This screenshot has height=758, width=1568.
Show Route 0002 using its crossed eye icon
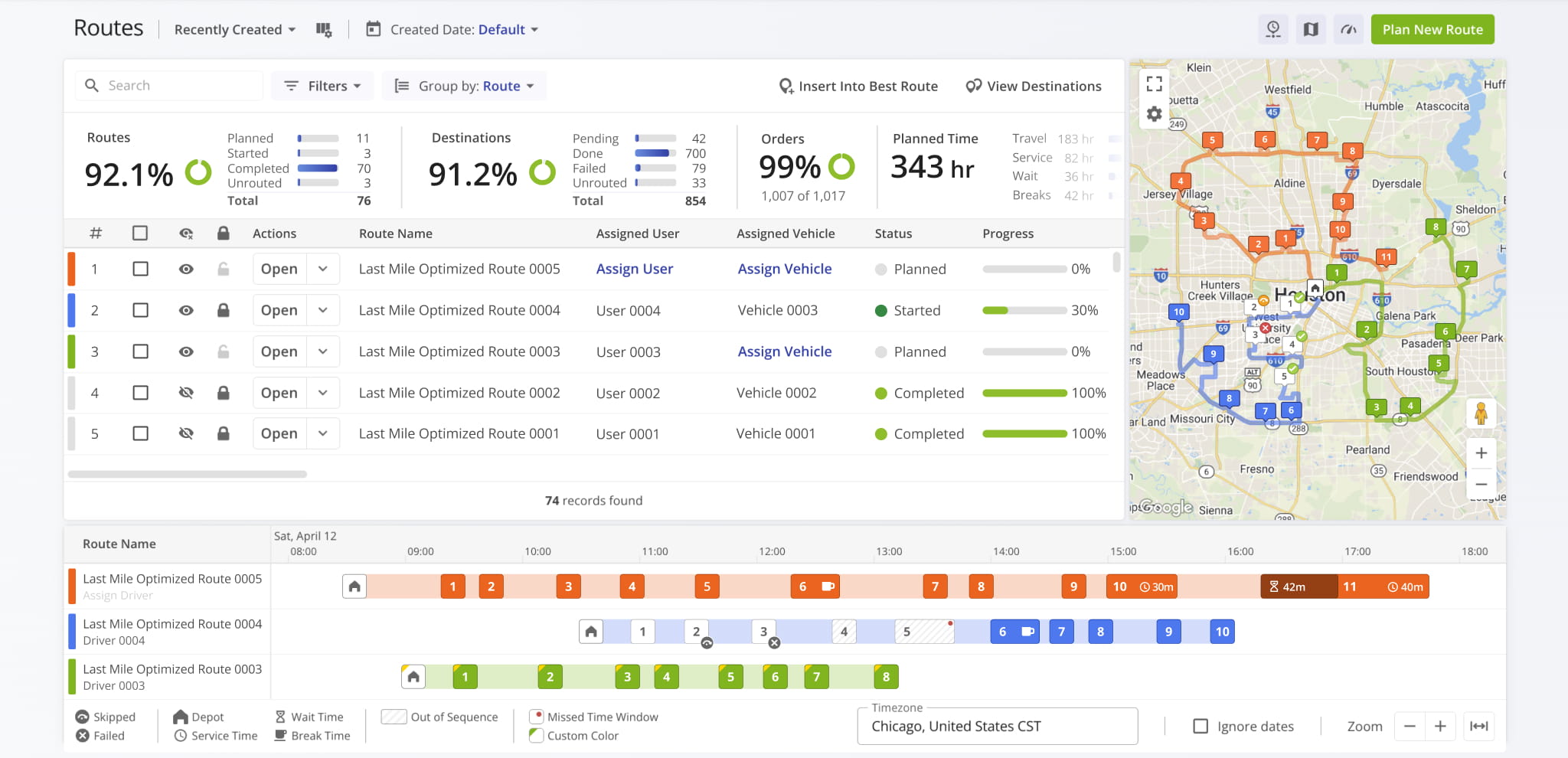186,393
